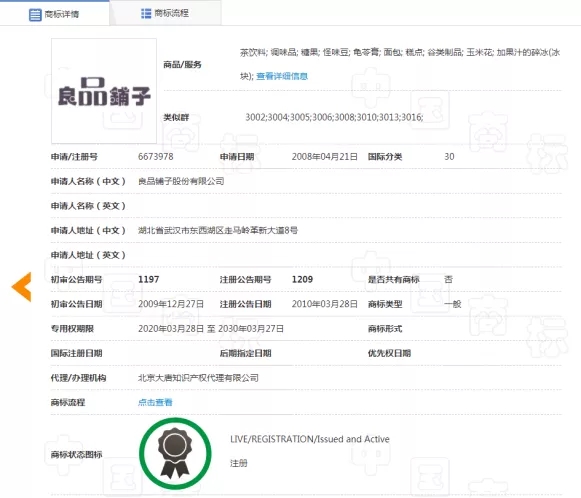Image resolution: width=581 pixels, height=498 pixels.
Task: Click the registration announcement issue 1209
Action: 302,279
